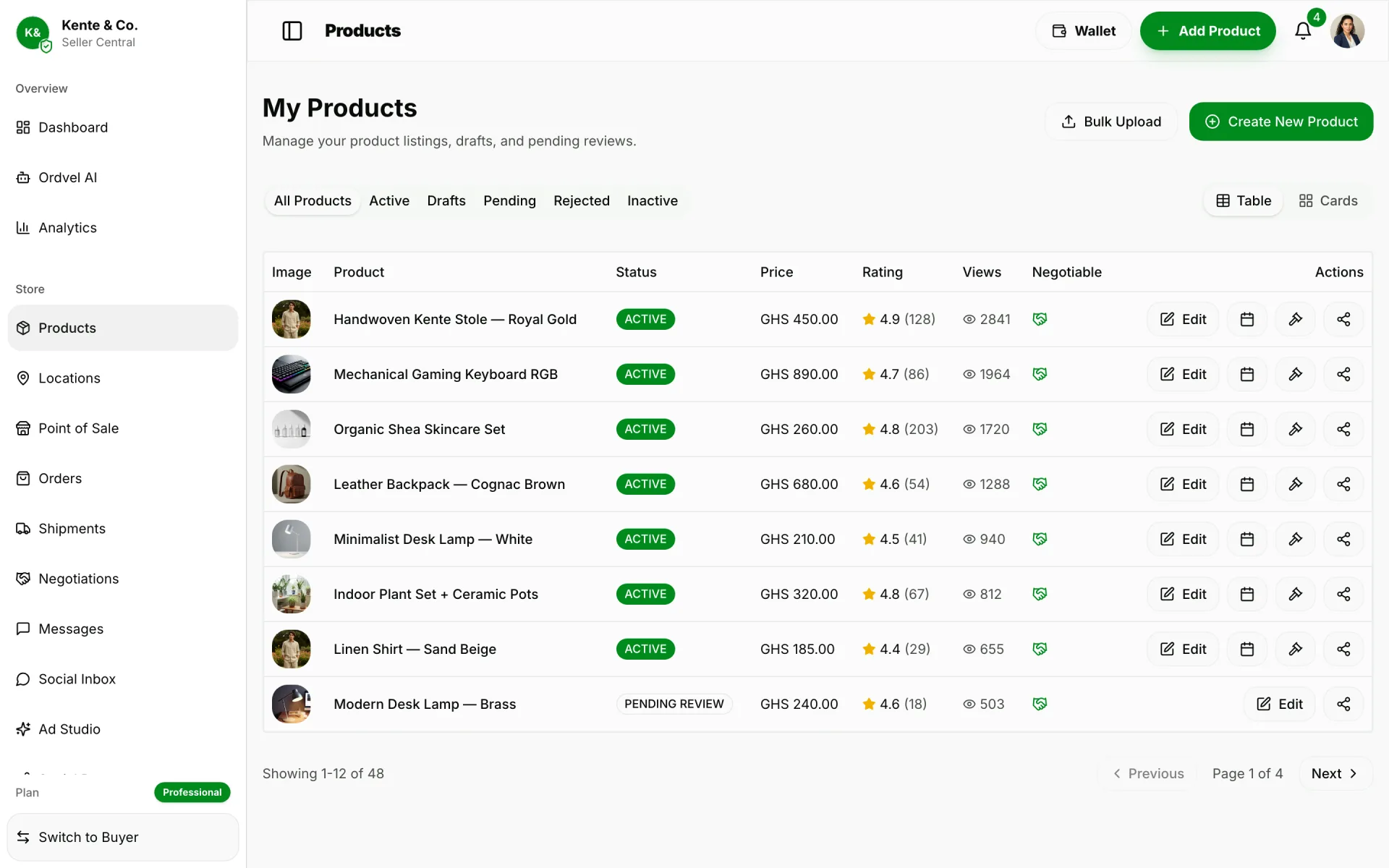Screen dimensions: 1389x868
Task: Switch to Table view
Action: 1244,200
